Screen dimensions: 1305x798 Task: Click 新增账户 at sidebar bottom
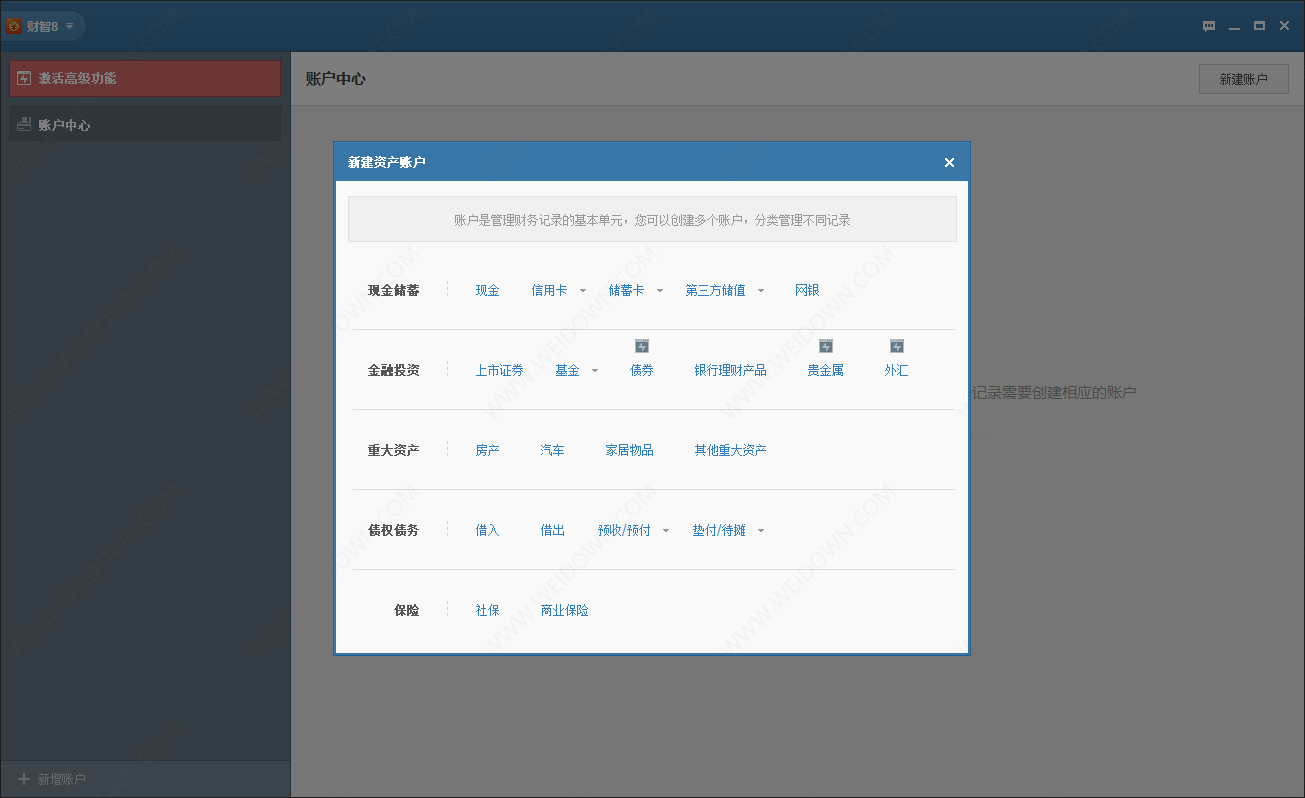tap(62, 779)
